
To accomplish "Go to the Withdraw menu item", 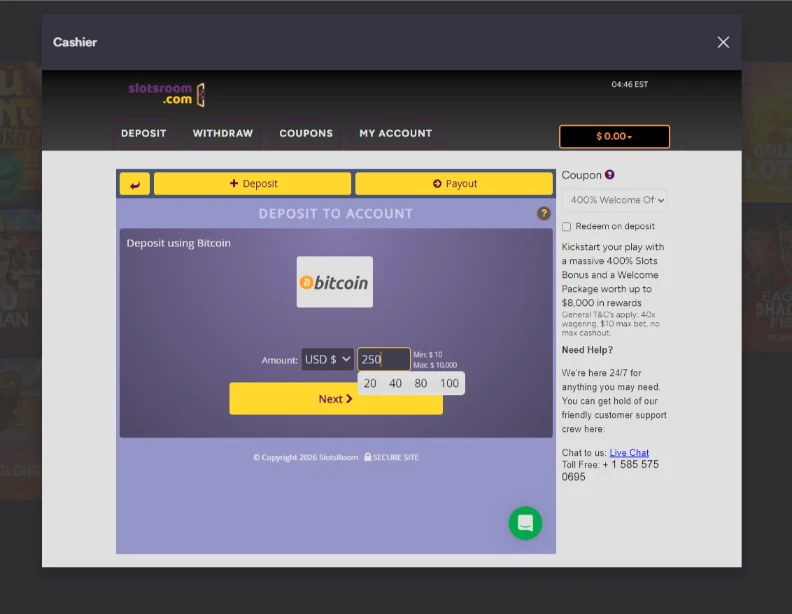I will click(x=222, y=133).
